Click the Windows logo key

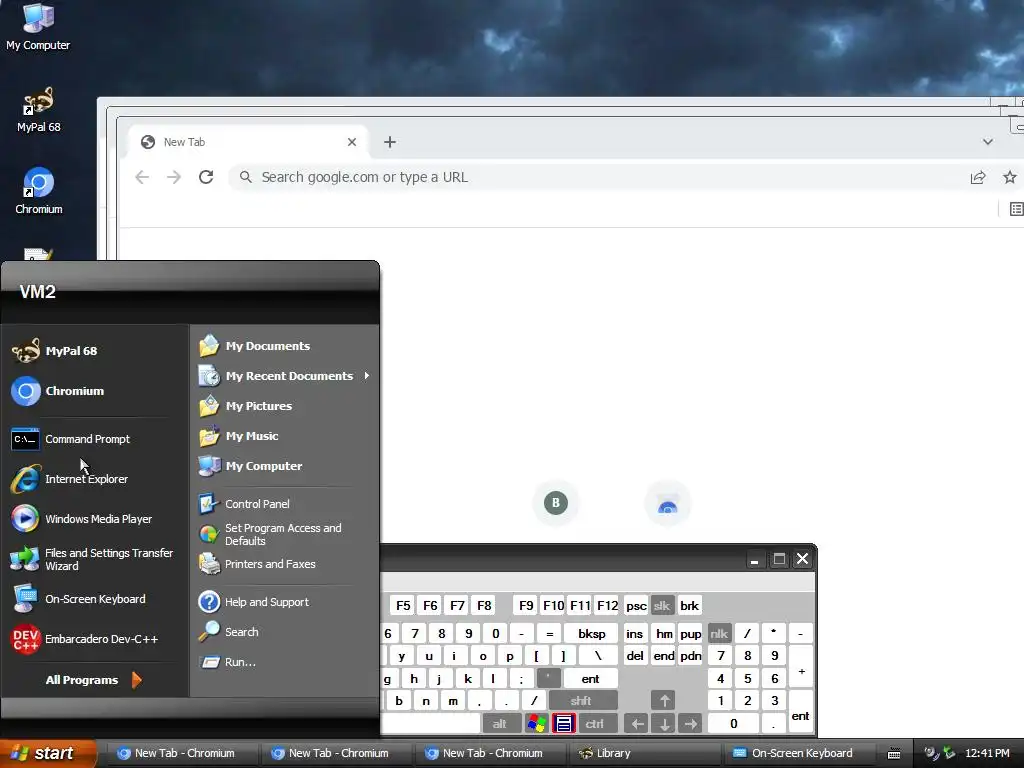[x=537, y=724]
